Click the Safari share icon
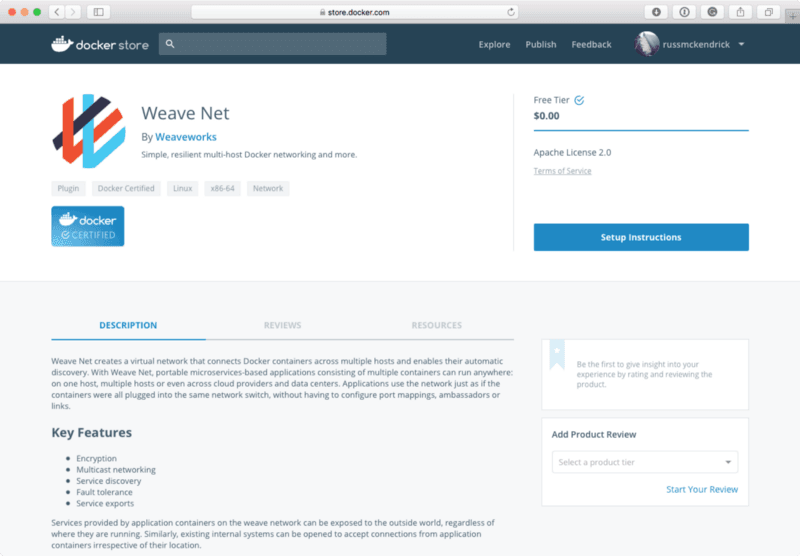Viewport: 800px width, 556px height. click(741, 12)
